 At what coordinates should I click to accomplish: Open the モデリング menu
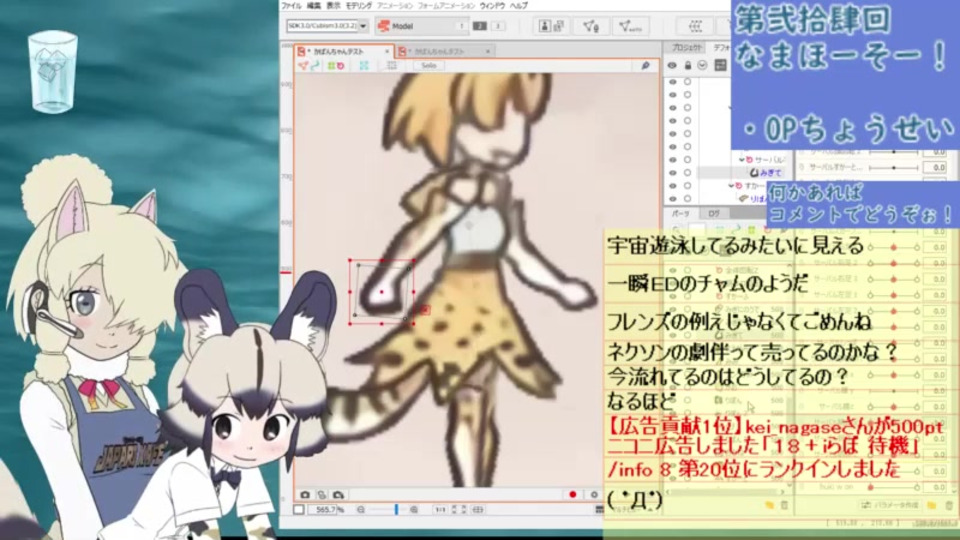pyautogui.click(x=359, y=6)
